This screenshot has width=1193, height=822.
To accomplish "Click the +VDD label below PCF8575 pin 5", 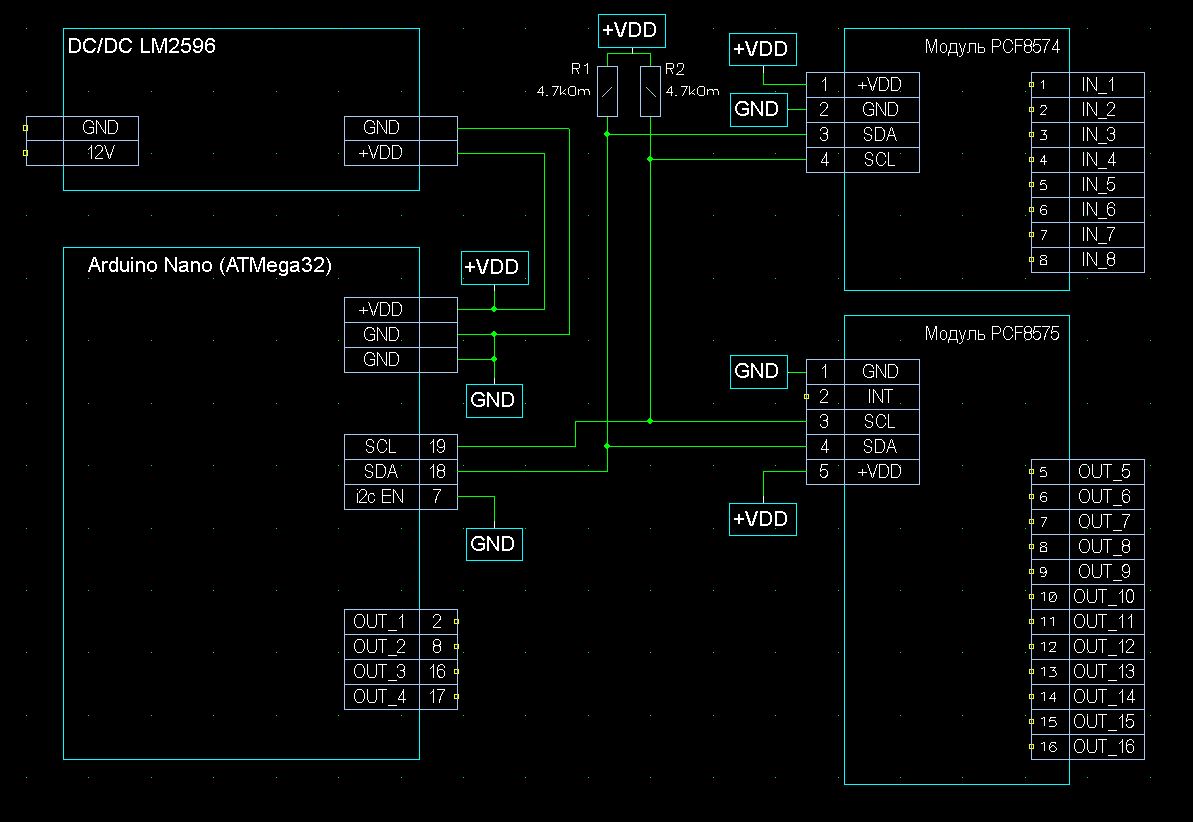I will 763,519.
